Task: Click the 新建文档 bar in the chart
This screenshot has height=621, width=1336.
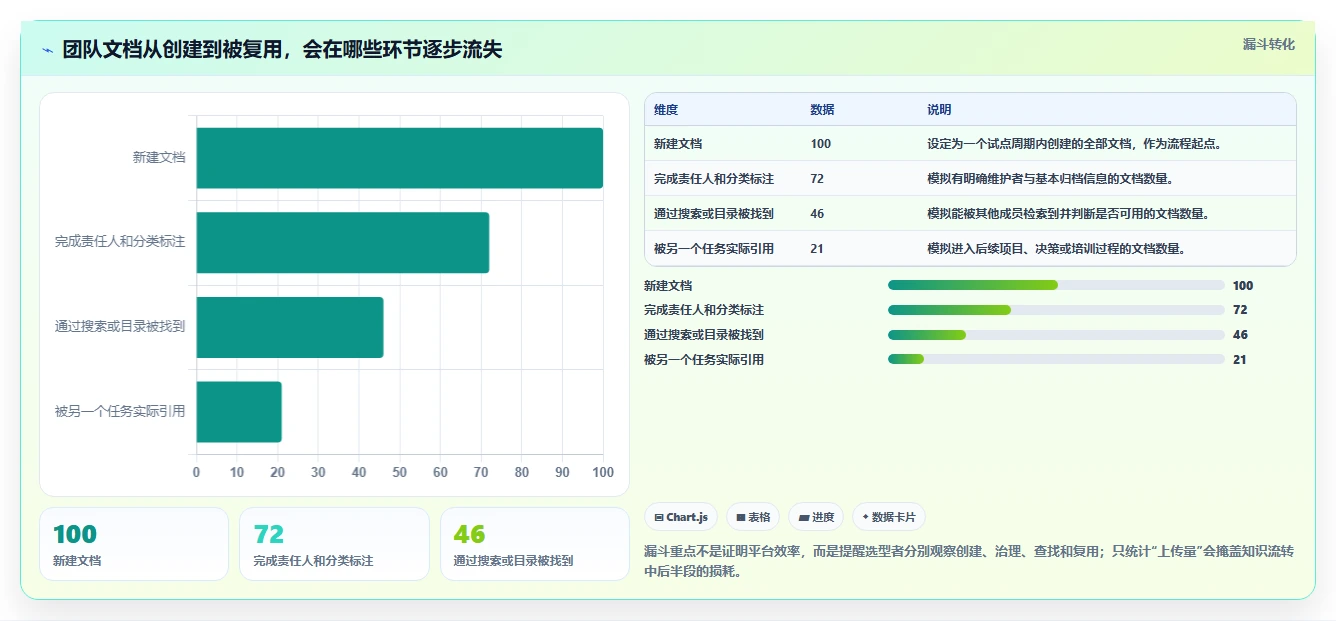Action: click(x=400, y=158)
